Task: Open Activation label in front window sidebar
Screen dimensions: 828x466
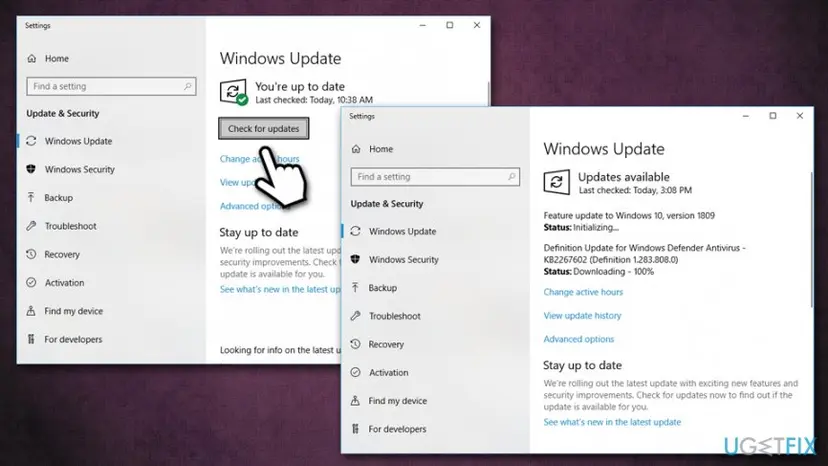Action: 388,372
